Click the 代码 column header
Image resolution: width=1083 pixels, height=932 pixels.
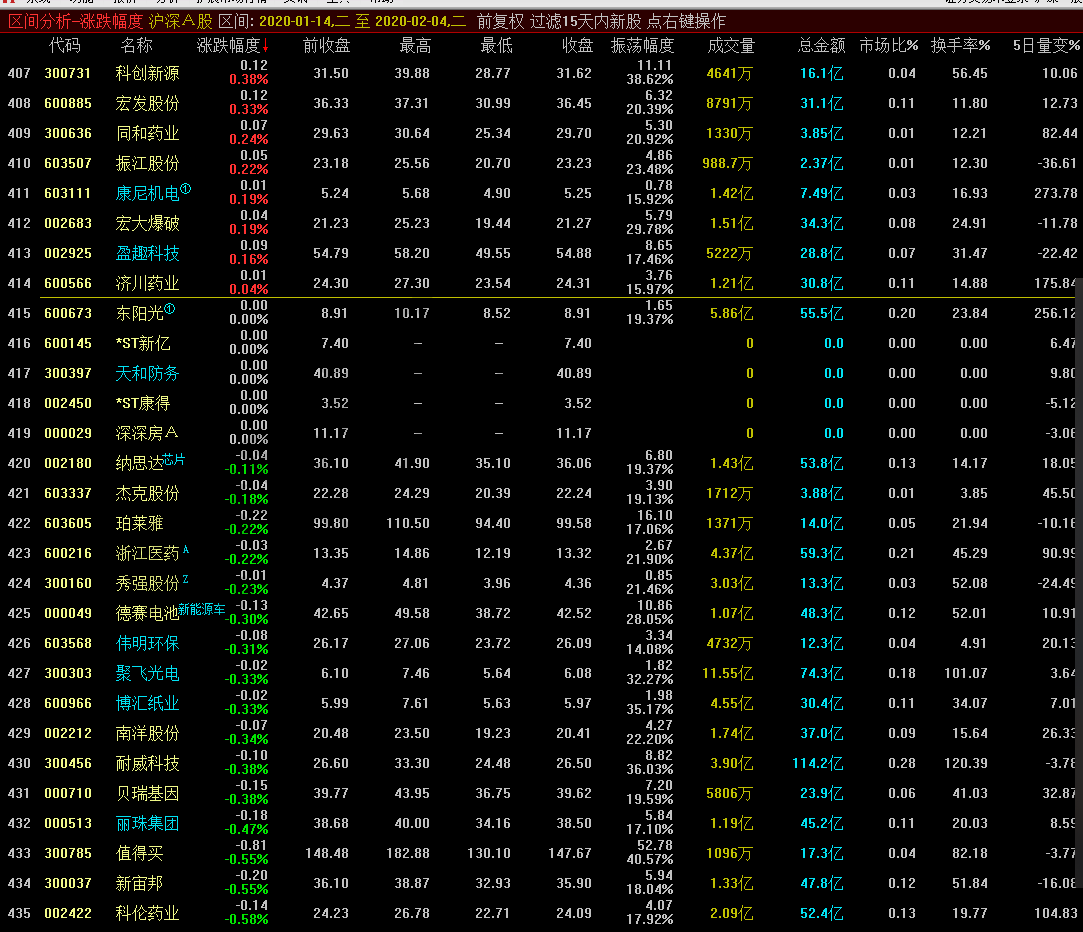coord(65,46)
